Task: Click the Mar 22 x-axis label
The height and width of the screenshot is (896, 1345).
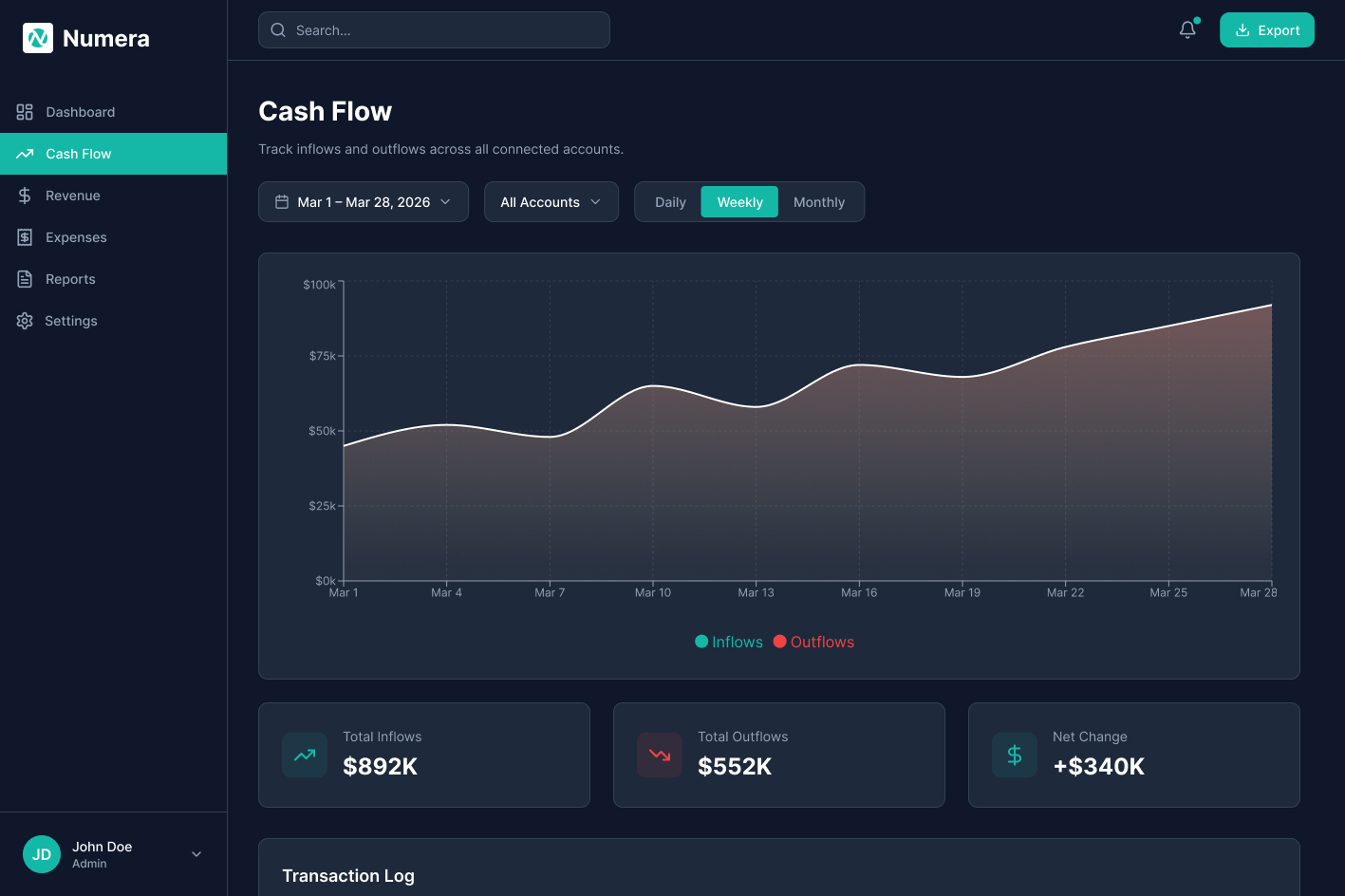Action: pyautogui.click(x=1065, y=592)
